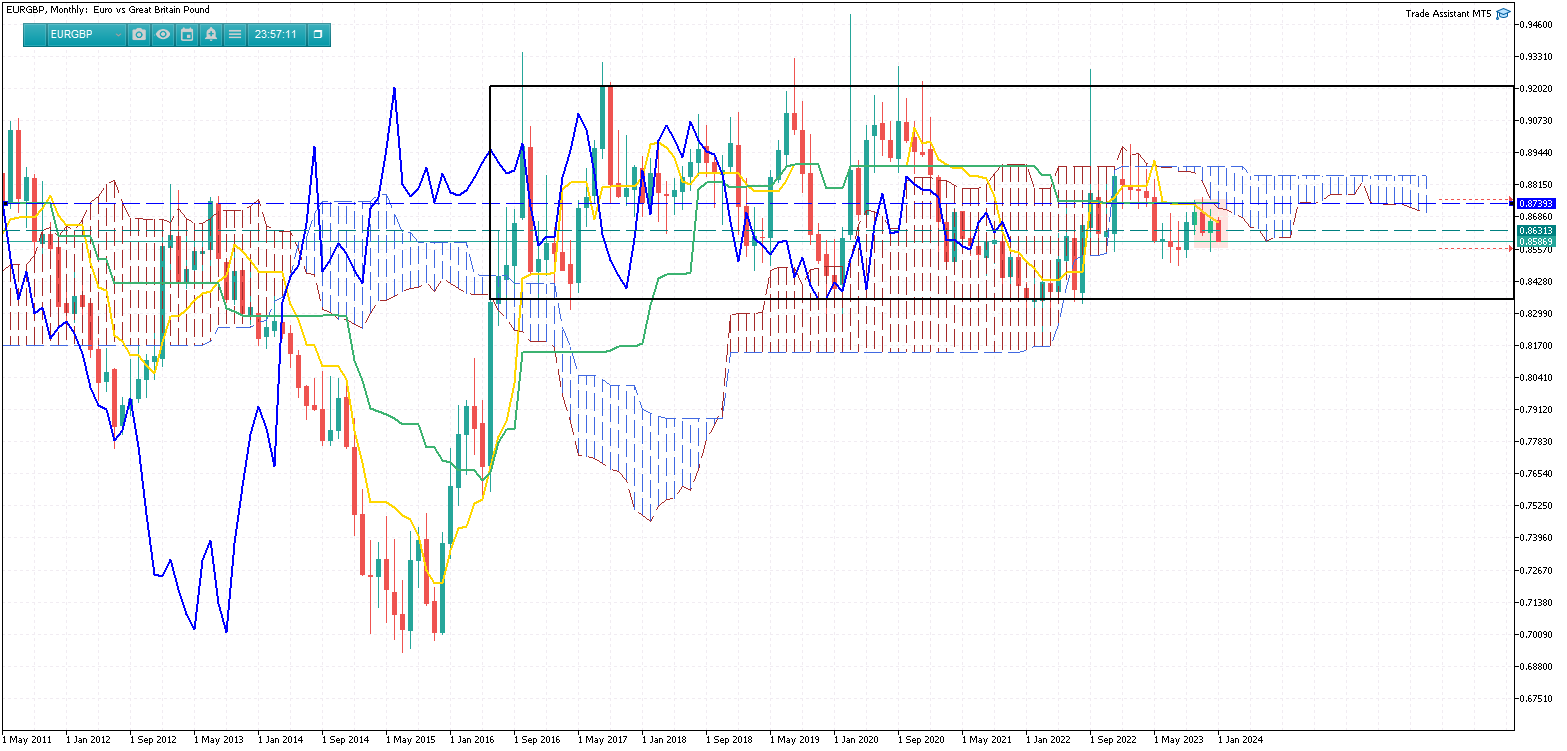
Task: Click the '1 Sep 2020' date label
Action: pos(921,741)
